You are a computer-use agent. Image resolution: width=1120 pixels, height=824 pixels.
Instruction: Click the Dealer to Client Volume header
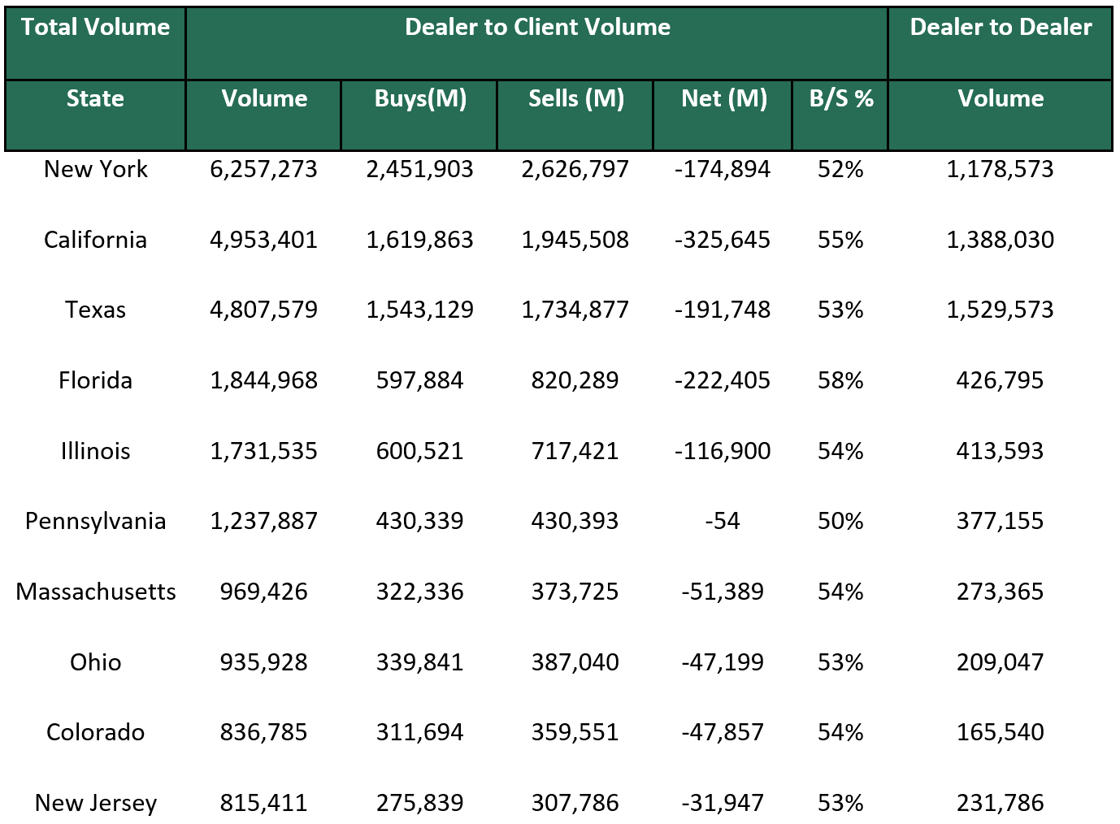pos(536,27)
